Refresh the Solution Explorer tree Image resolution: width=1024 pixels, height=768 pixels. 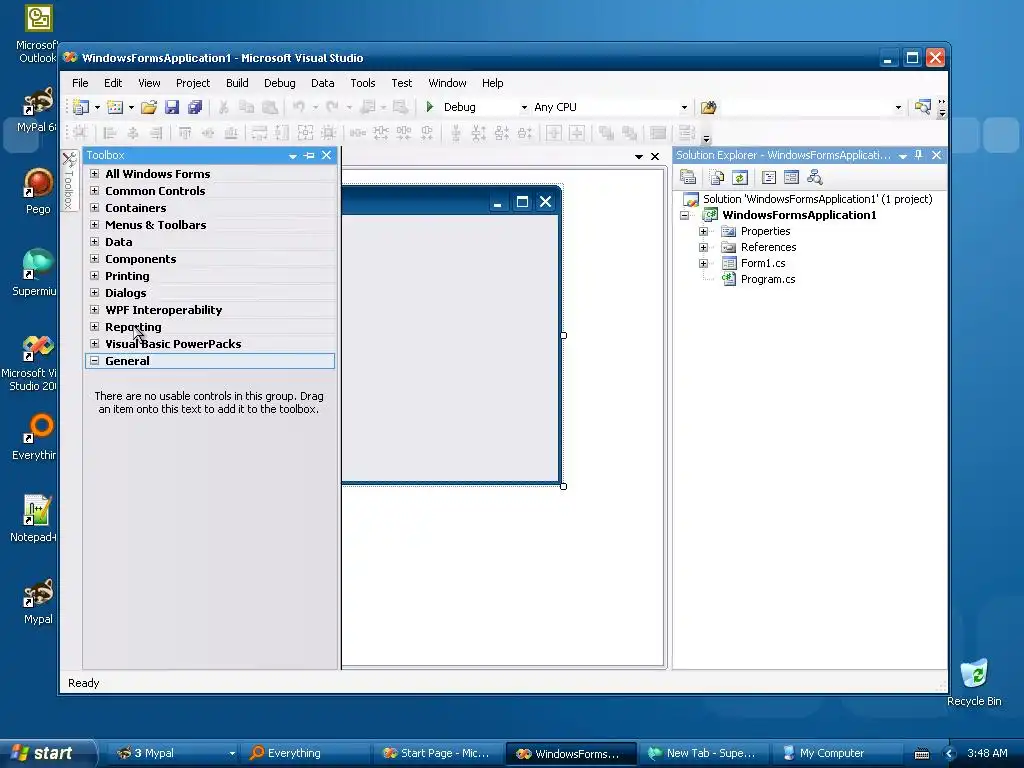(739, 177)
